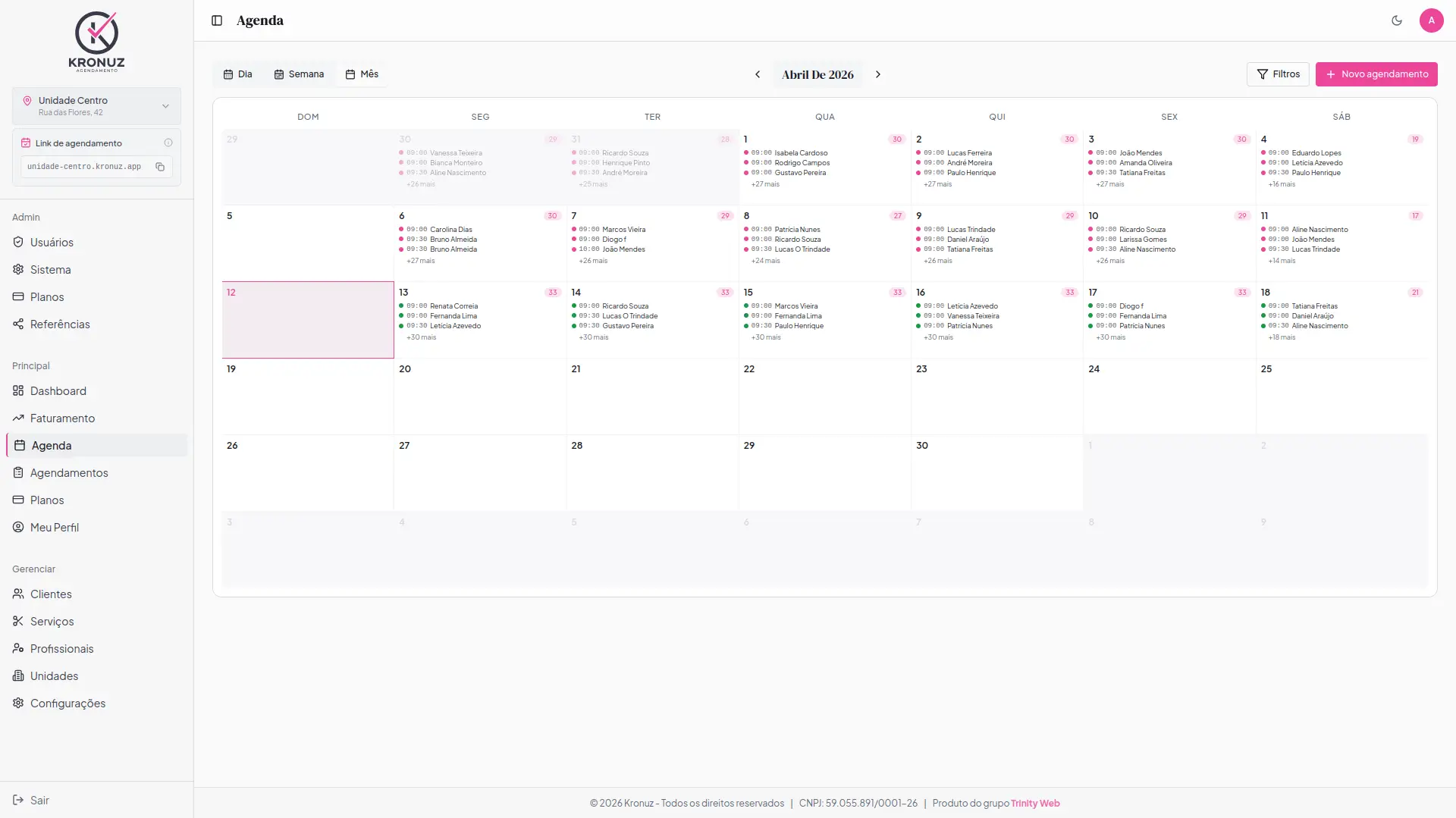This screenshot has height=818, width=1456.
Task: Click the Novo agendamento button
Action: pos(1376,74)
